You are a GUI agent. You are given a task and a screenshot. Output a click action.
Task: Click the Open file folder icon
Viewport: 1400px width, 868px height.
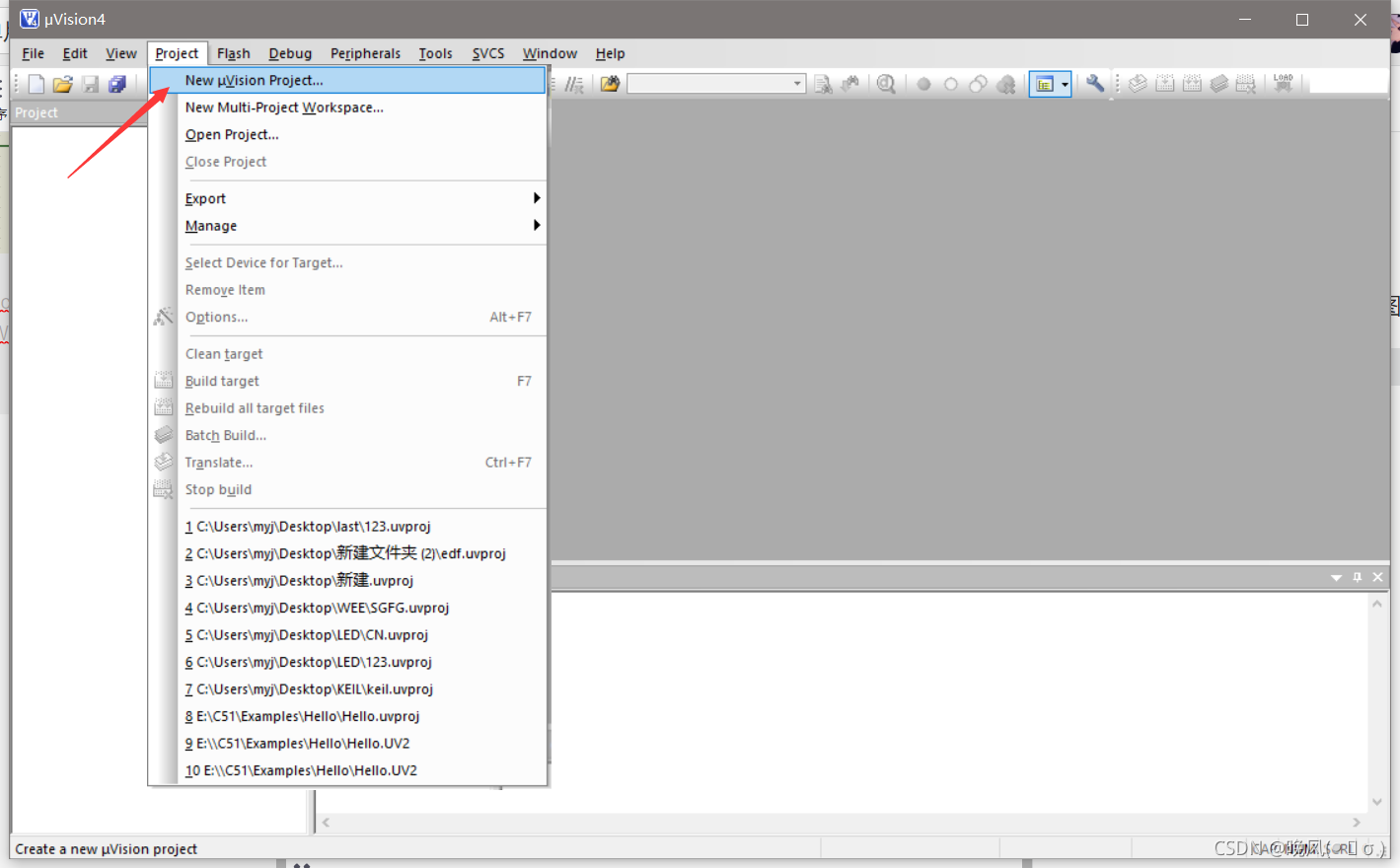pyautogui.click(x=63, y=85)
